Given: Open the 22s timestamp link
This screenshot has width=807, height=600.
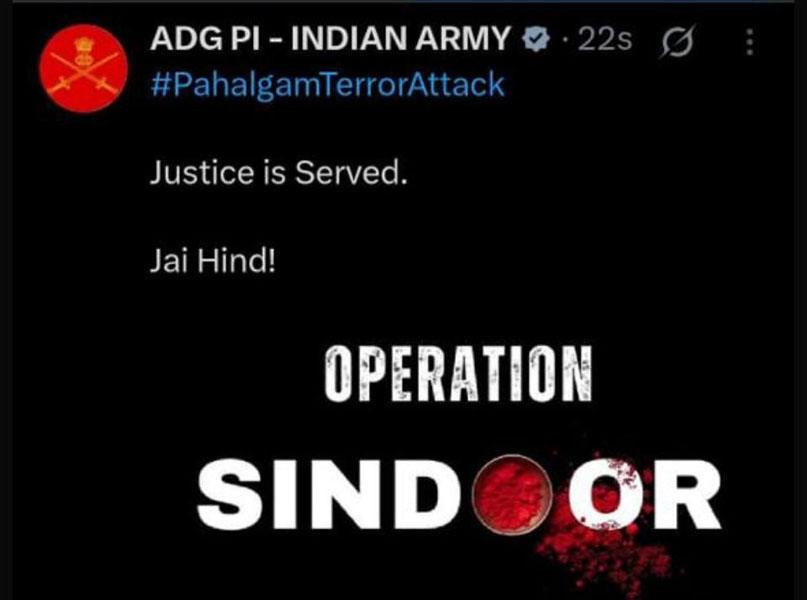Looking at the screenshot, I should [604, 39].
